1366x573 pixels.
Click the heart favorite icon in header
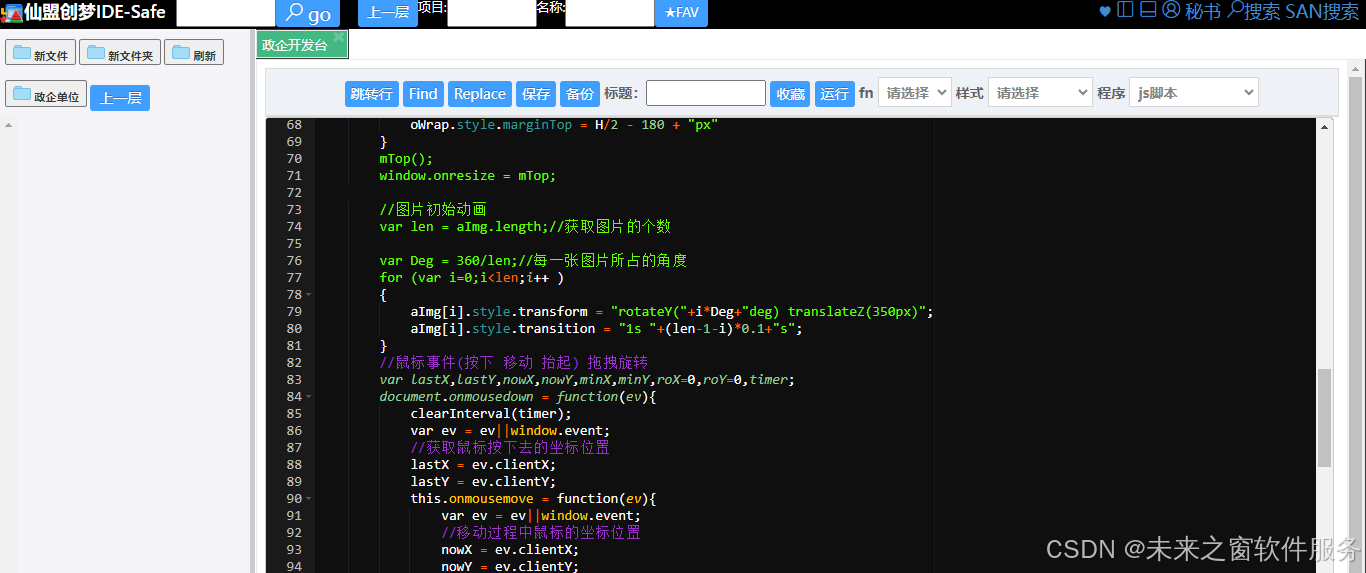pyautogui.click(x=1105, y=11)
